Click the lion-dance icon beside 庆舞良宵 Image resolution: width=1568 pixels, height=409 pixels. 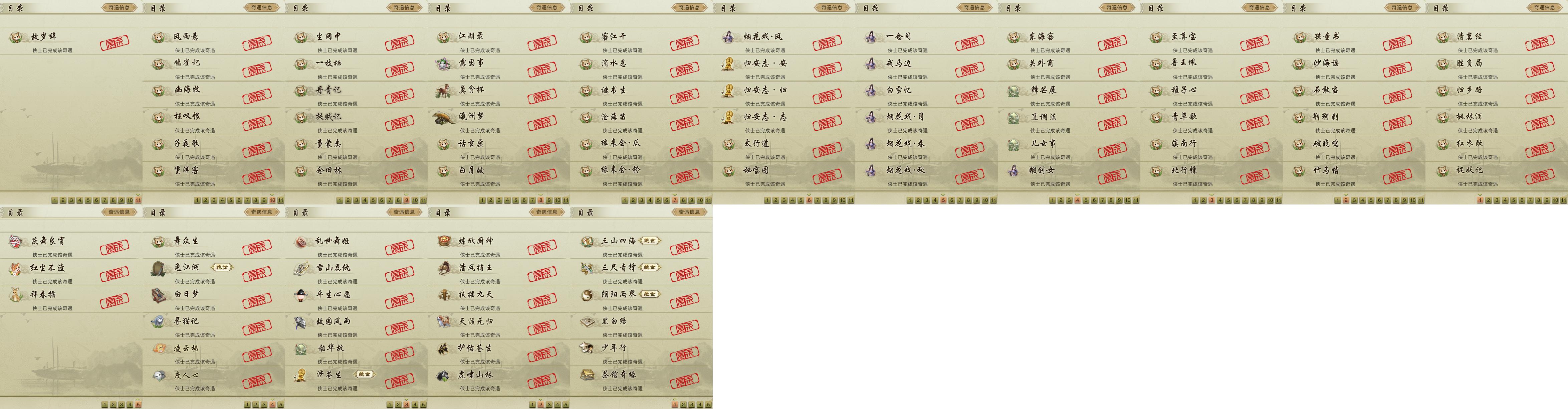coord(16,241)
